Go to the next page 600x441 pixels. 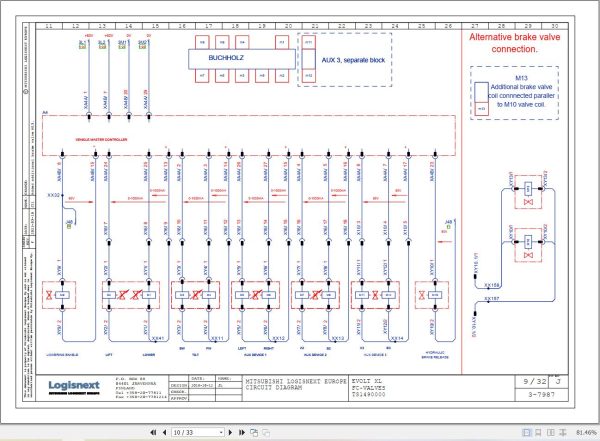coord(230,432)
